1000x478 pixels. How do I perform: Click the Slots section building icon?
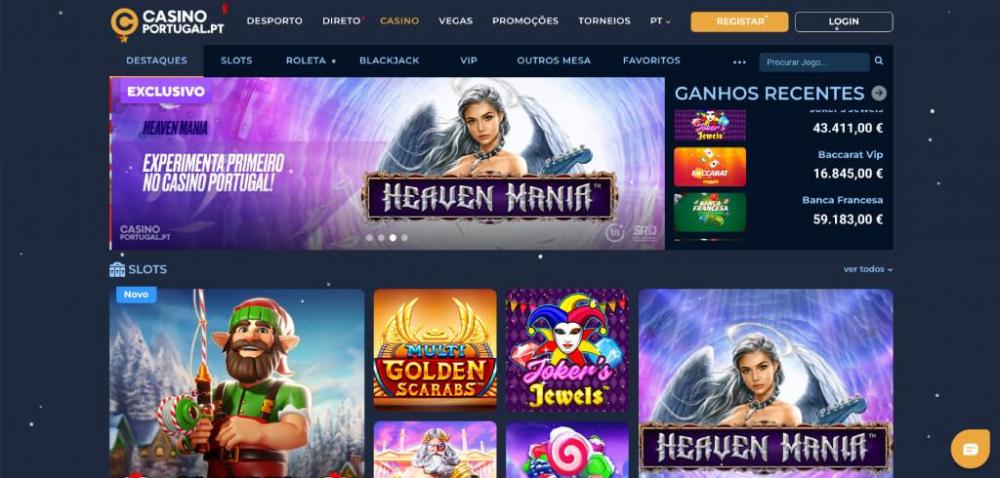[117, 270]
